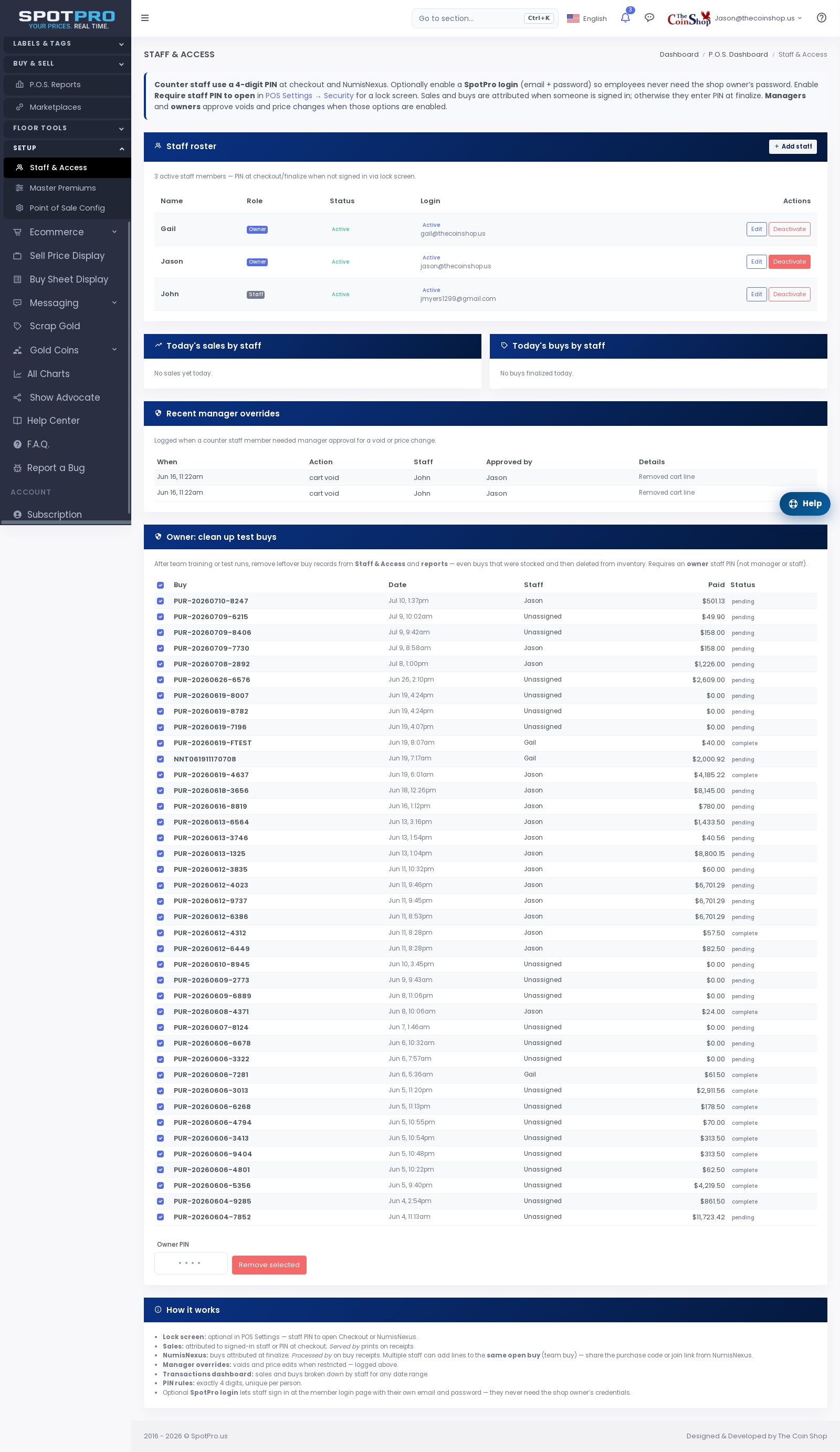This screenshot has height=1452, width=840.
Task: Uncheck buy PUR-20260710-8247 checkbox
Action: coord(160,601)
